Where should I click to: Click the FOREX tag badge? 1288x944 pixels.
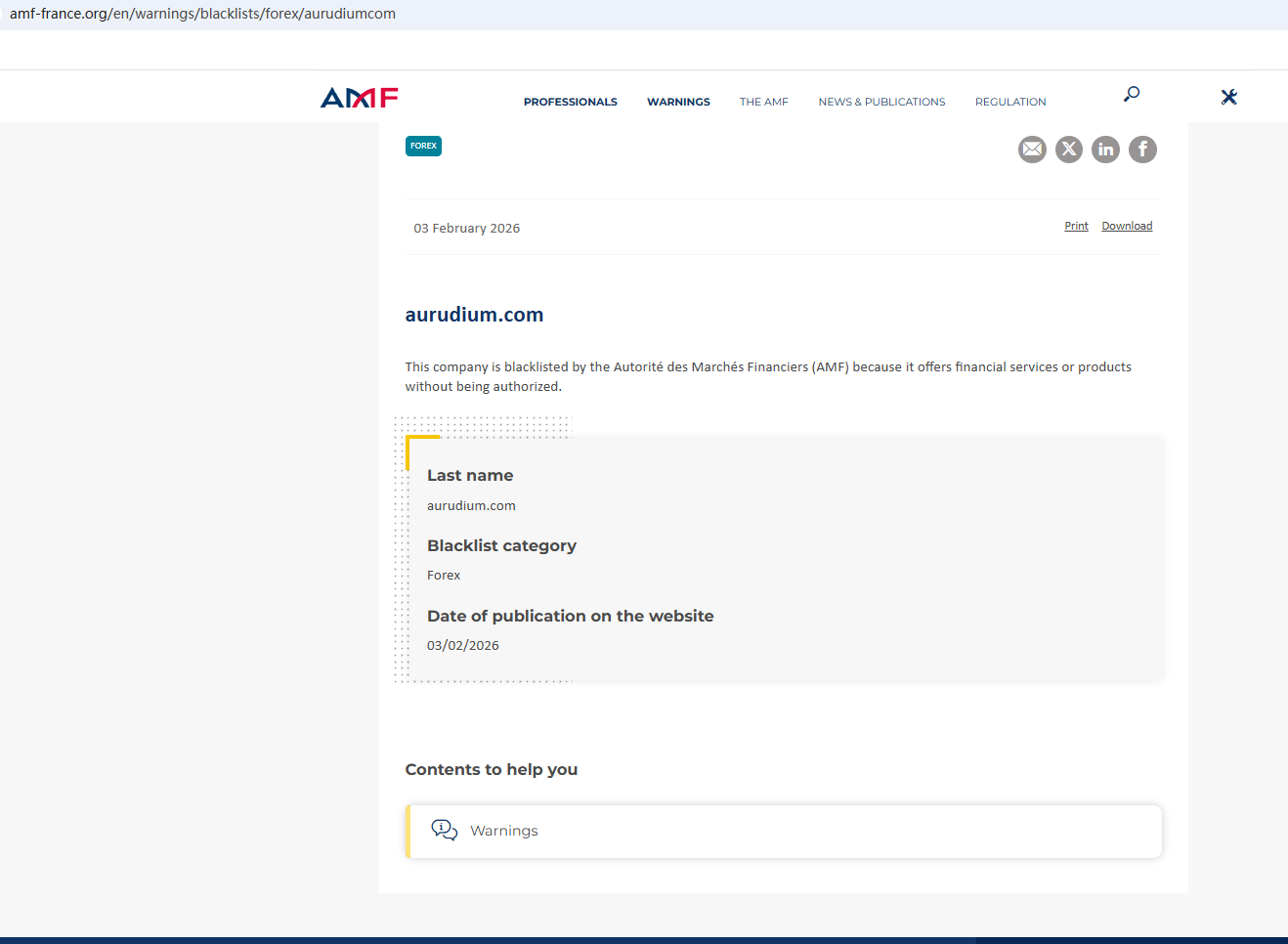pos(423,146)
